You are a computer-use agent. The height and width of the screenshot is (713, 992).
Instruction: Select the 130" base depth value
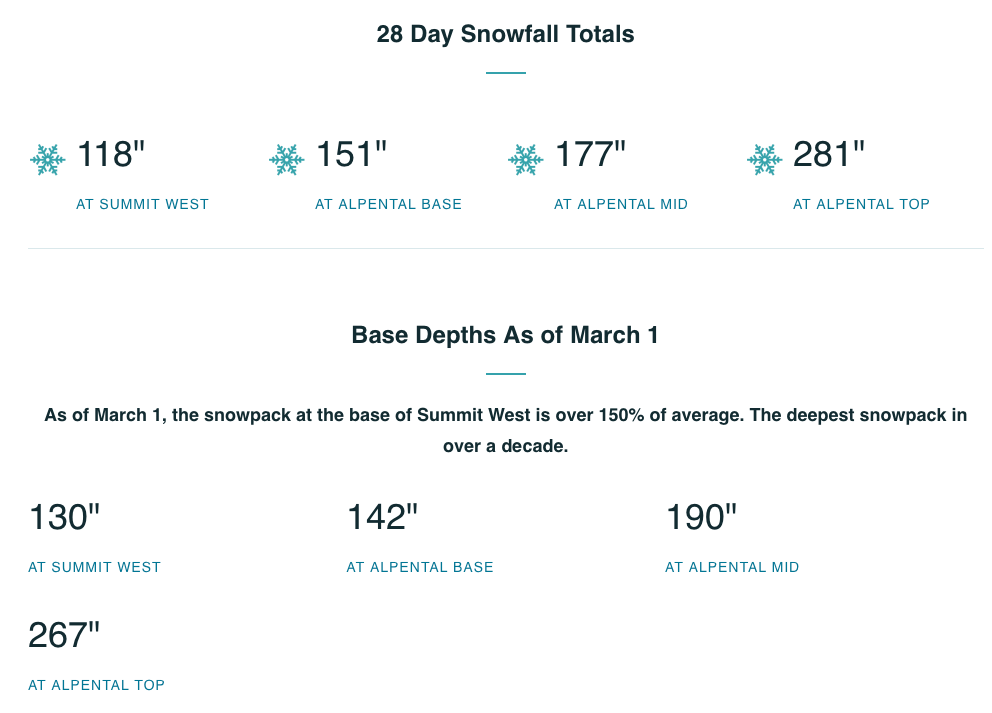point(65,517)
